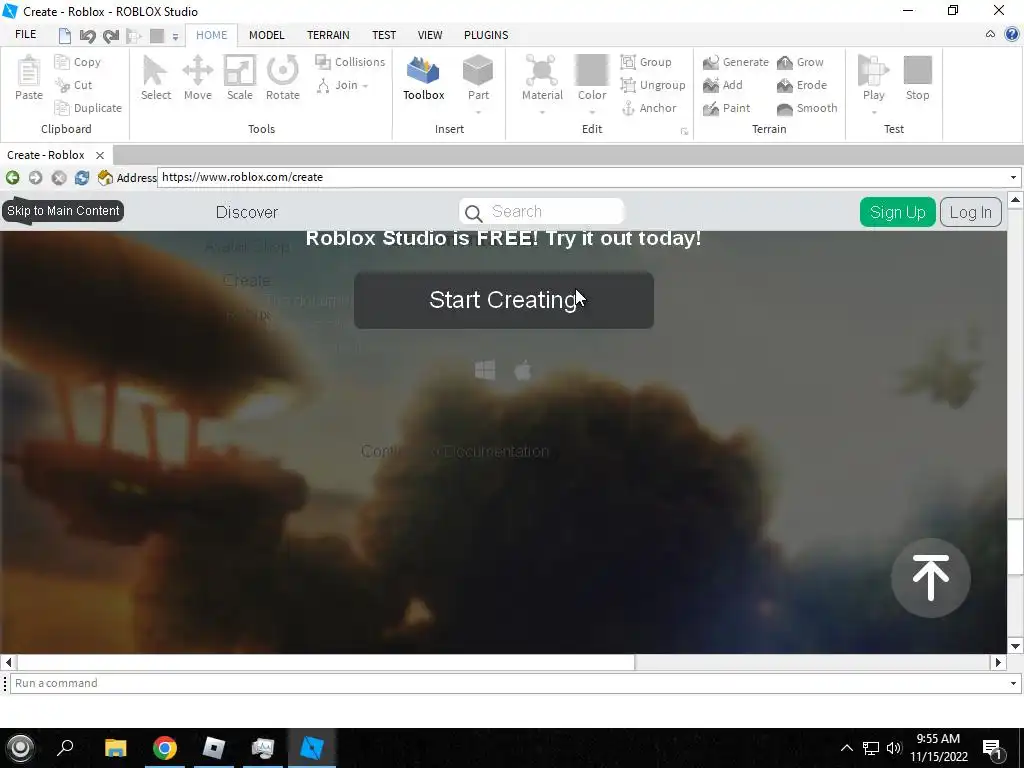1024x768 pixels.
Task: Click the browser Stop loading icon
Action: pyautogui.click(x=59, y=178)
